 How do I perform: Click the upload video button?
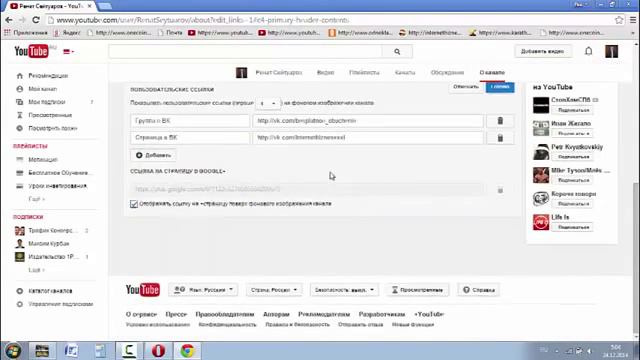[542, 51]
